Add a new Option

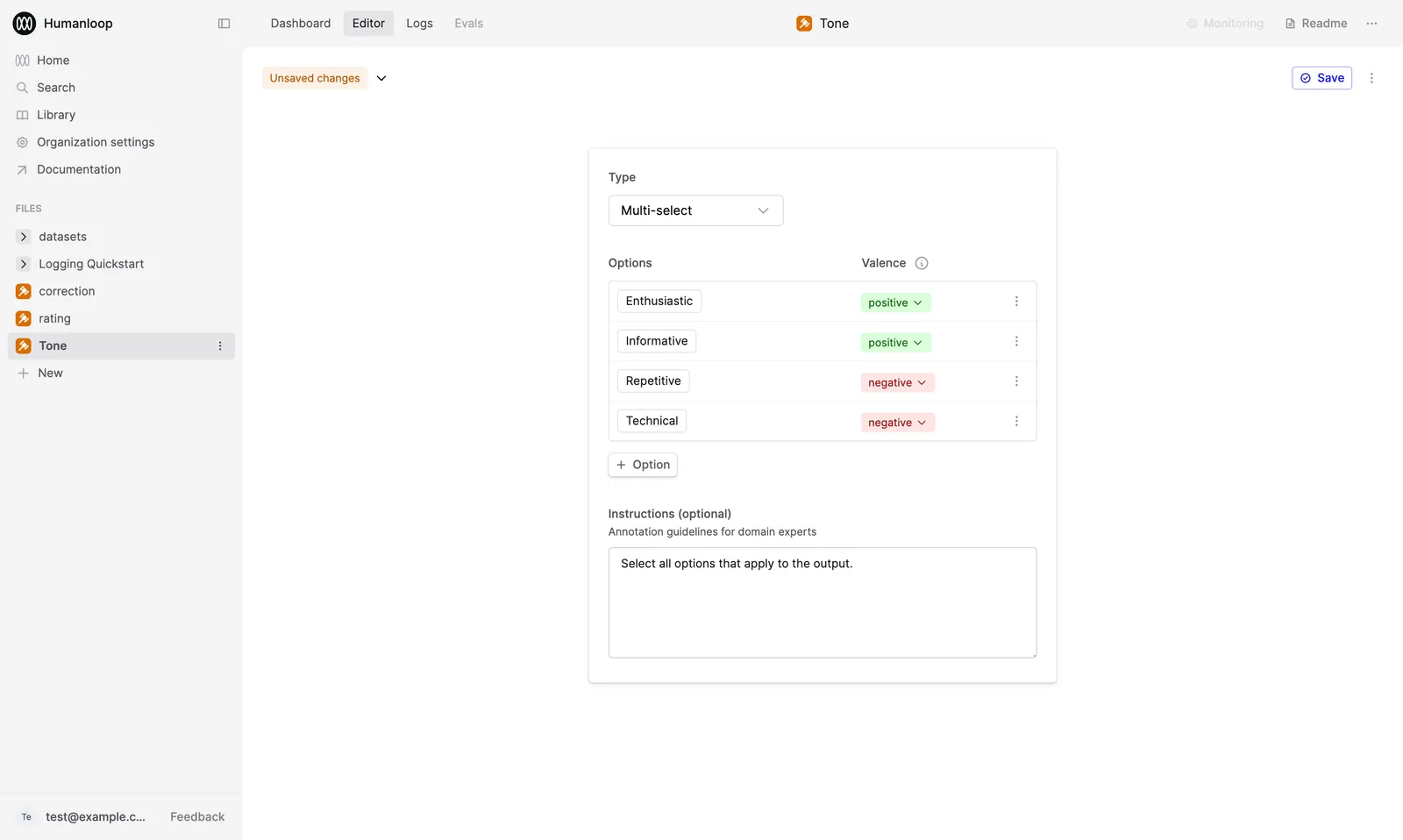[643, 465]
